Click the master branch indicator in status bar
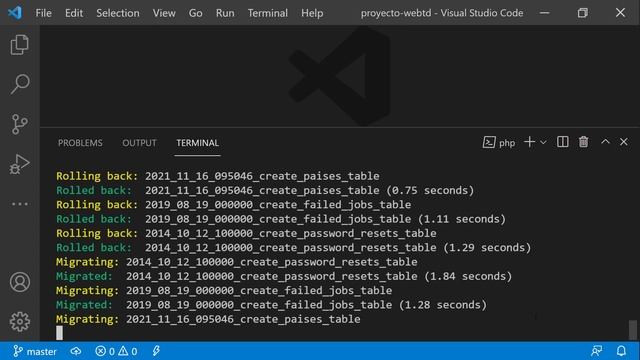Screen dimensions: 640x360 pyautogui.click(x=35, y=351)
